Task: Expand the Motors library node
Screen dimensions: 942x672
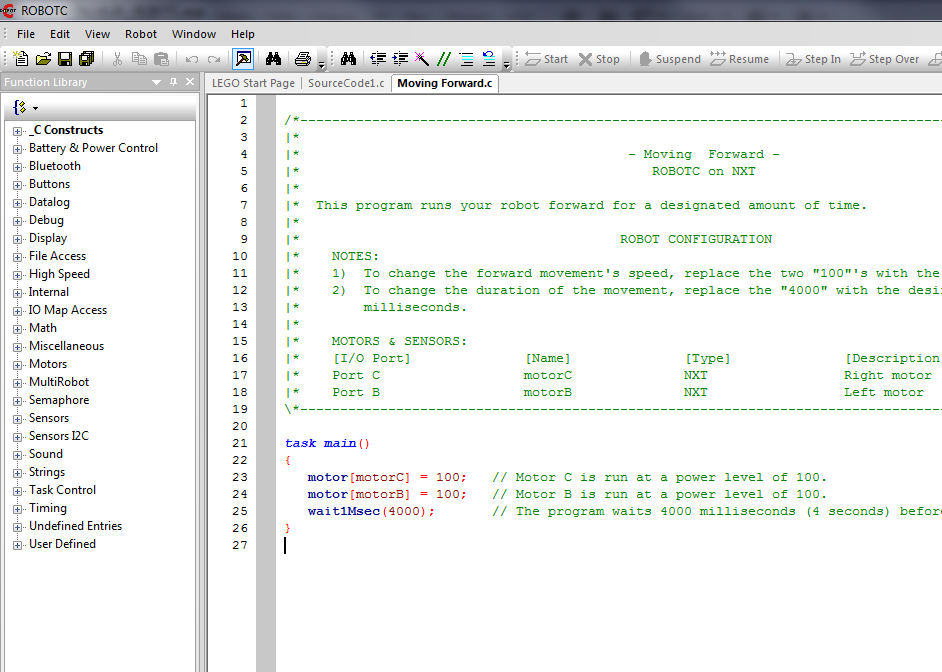Action: [x=17, y=363]
